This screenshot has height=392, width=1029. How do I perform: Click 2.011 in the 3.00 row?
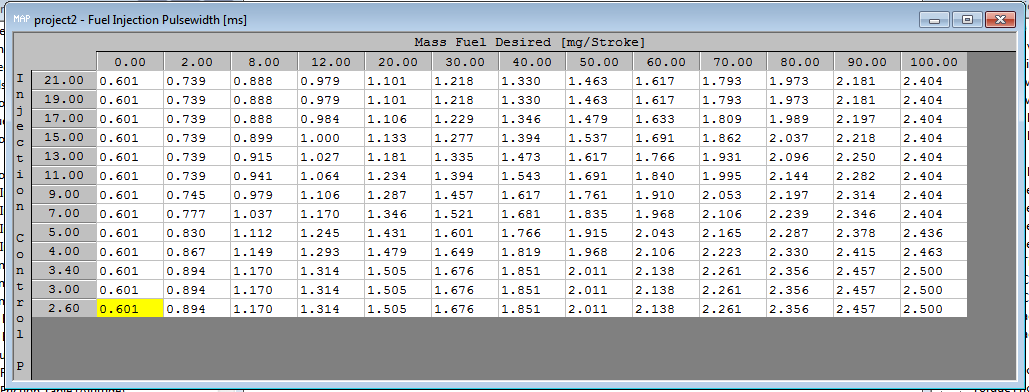[599, 290]
